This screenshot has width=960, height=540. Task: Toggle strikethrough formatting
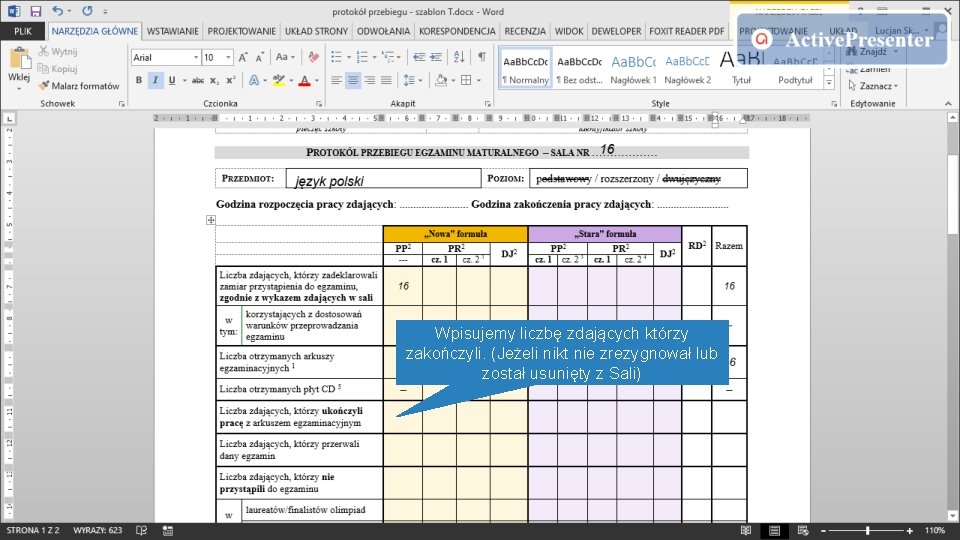(x=198, y=80)
